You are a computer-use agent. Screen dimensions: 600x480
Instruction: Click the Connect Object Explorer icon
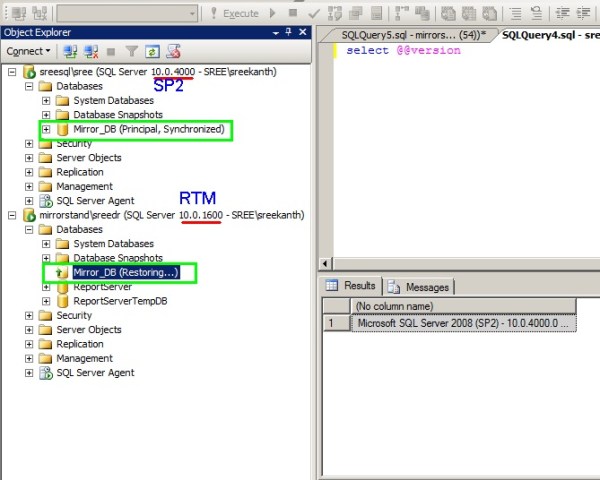pyautogui.click(x=70, y=51)
